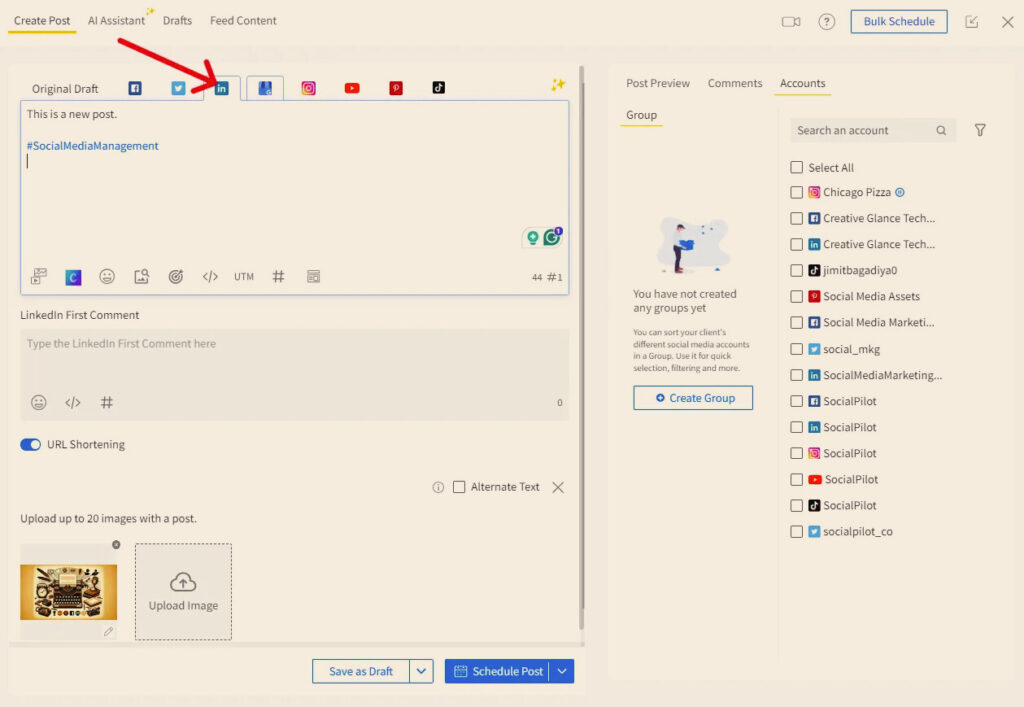Click the media library icon at toolbar start
Screen dimensions: 1024x707
[x=39, y=277]
